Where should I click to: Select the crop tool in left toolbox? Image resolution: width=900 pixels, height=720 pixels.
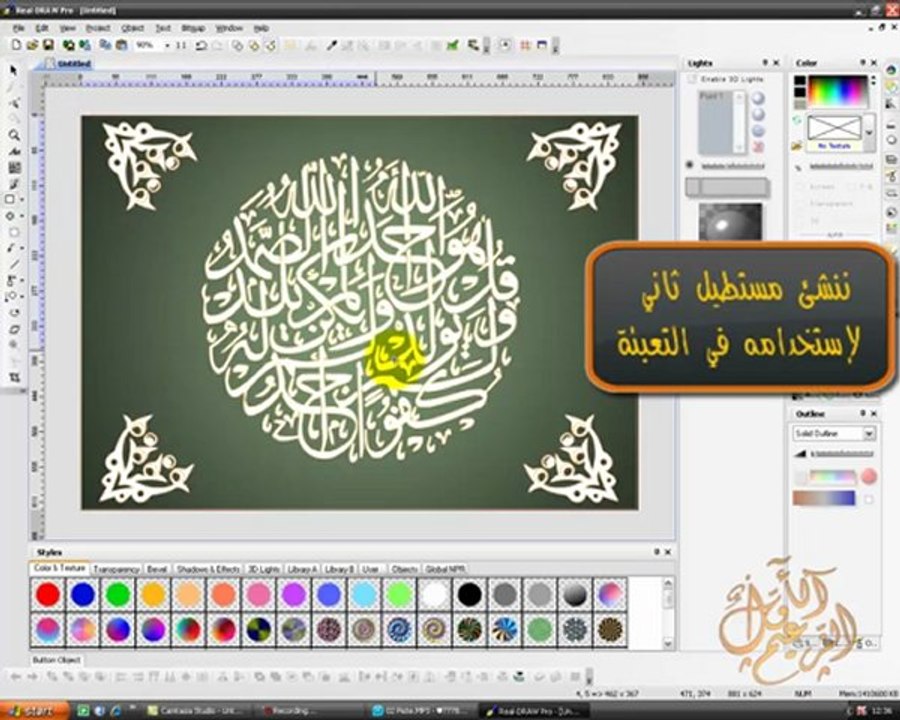tap(14, 377)
